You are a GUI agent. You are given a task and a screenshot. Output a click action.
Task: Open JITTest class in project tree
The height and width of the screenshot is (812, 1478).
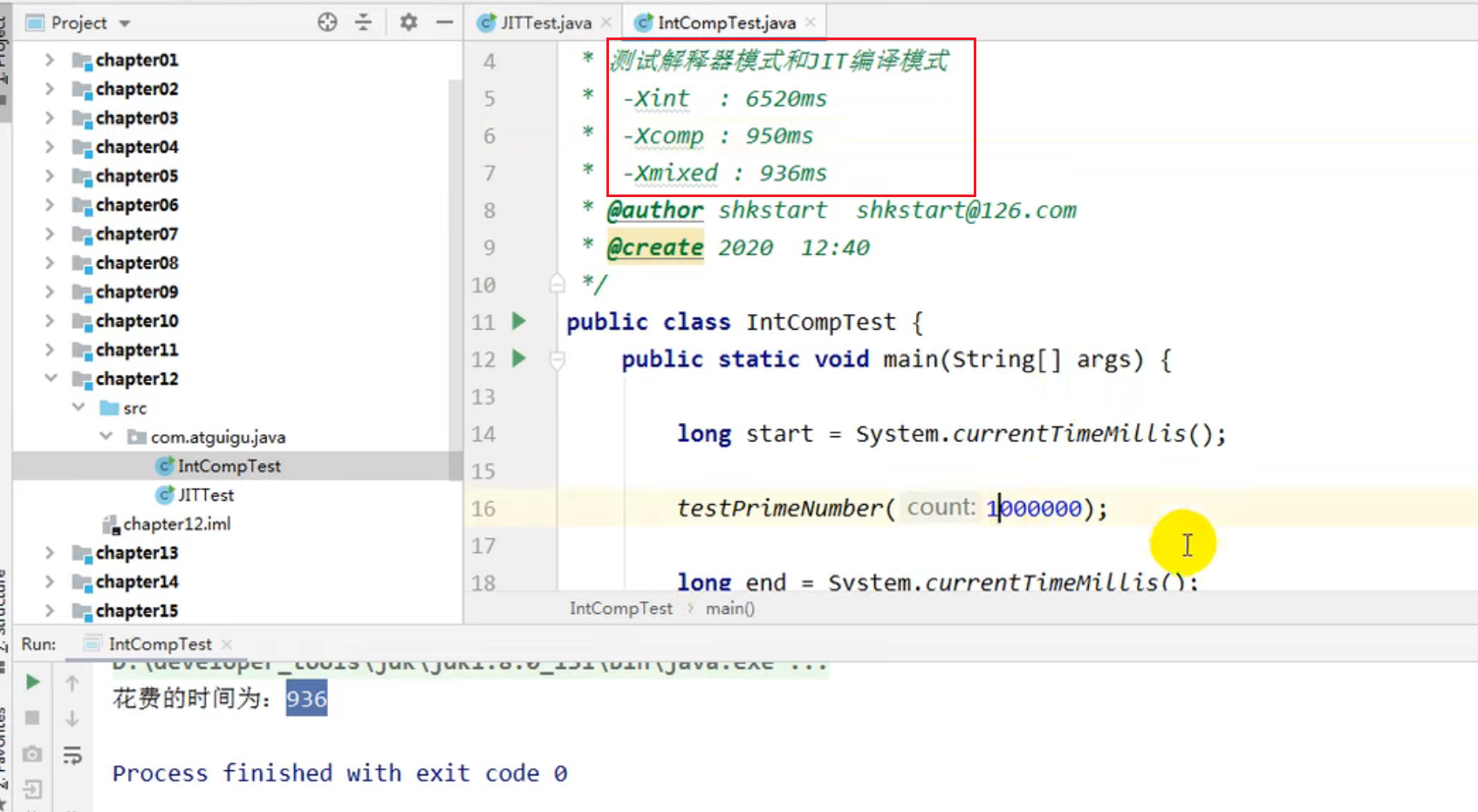pyautogui.click(x=206, y=495)
